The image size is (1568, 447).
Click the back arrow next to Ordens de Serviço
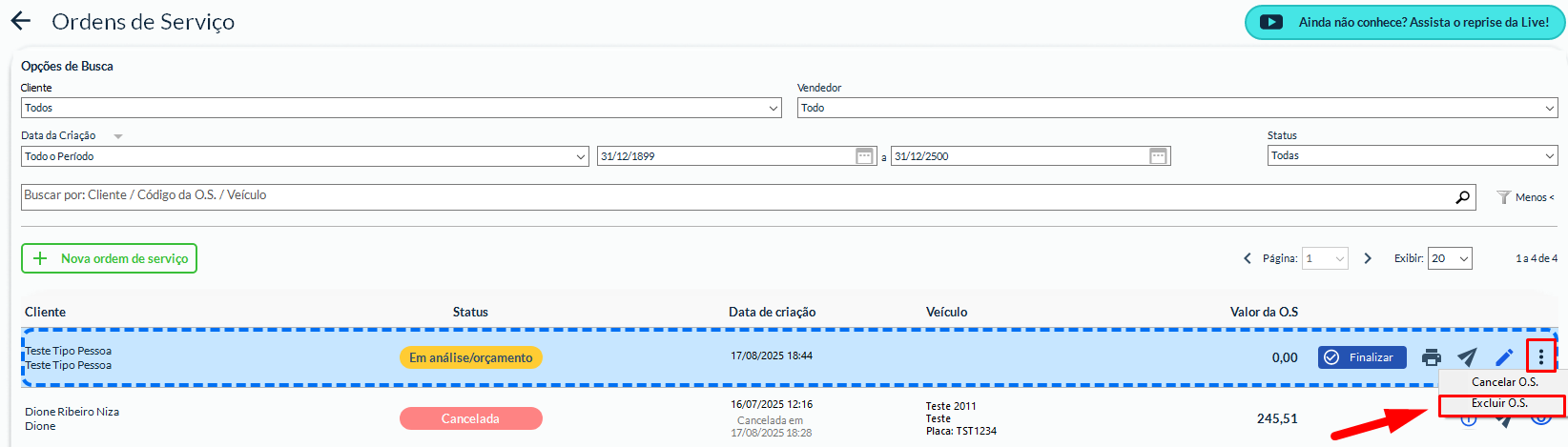[20, 21]
